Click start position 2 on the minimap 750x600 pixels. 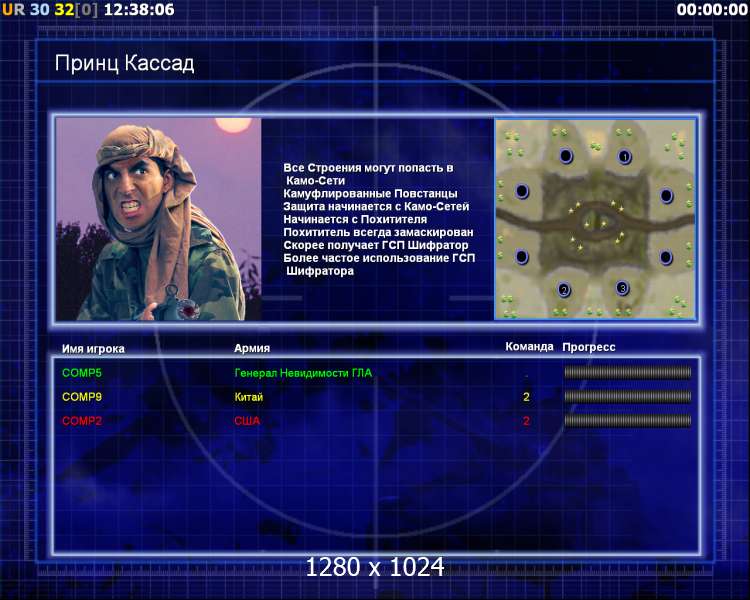tap(564, 289)
